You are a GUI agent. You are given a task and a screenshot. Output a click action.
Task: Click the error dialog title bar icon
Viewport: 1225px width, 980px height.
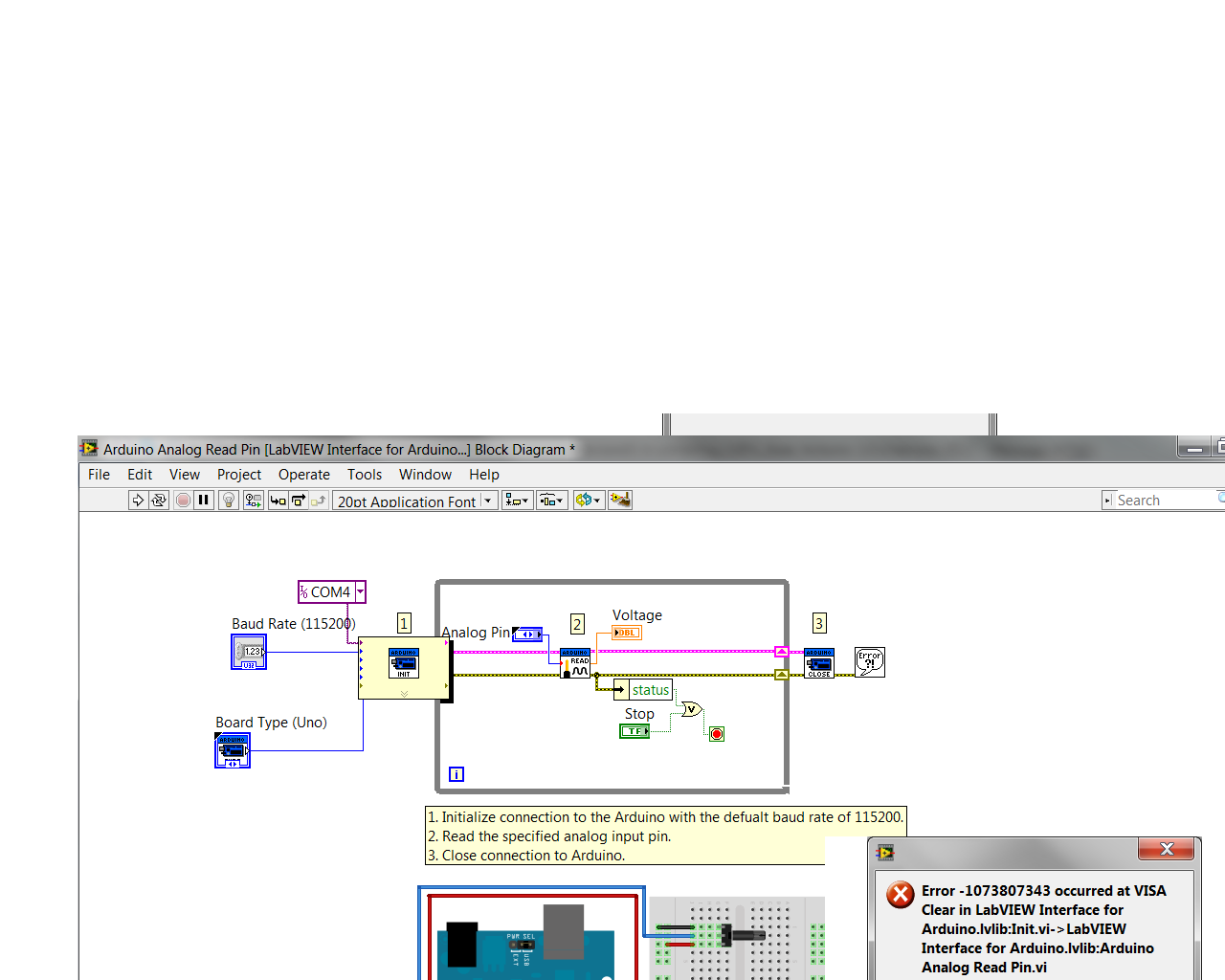(885, 853)
